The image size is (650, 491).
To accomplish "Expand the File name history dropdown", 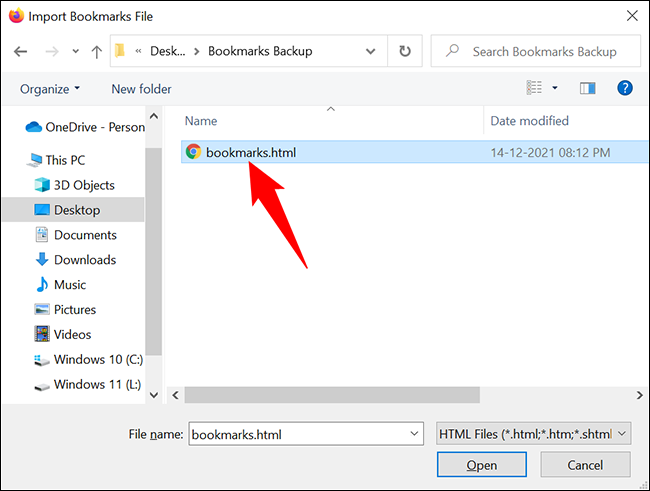I will pyautogui.click(x=415, y=433).
